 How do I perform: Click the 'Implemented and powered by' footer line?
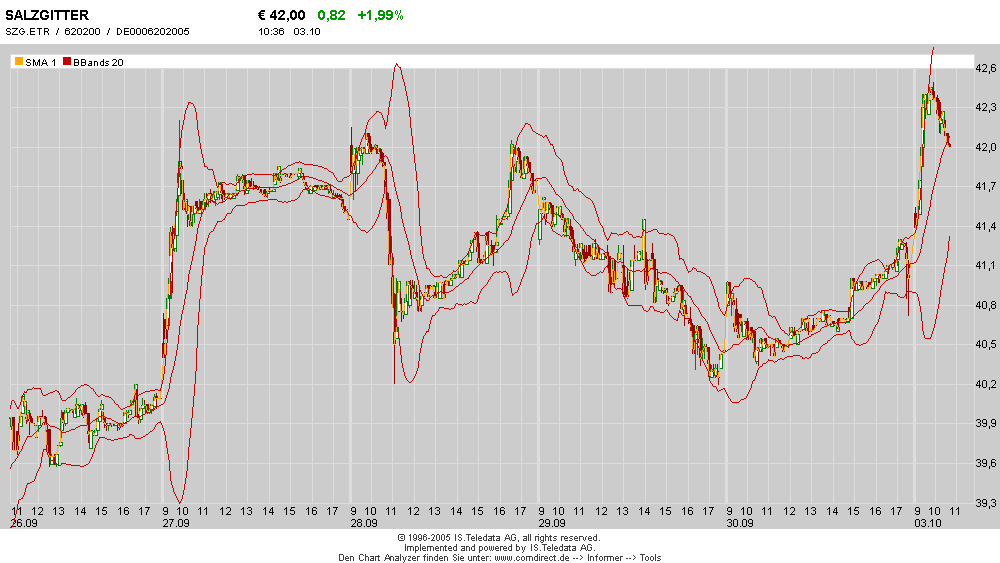point(499,548)
